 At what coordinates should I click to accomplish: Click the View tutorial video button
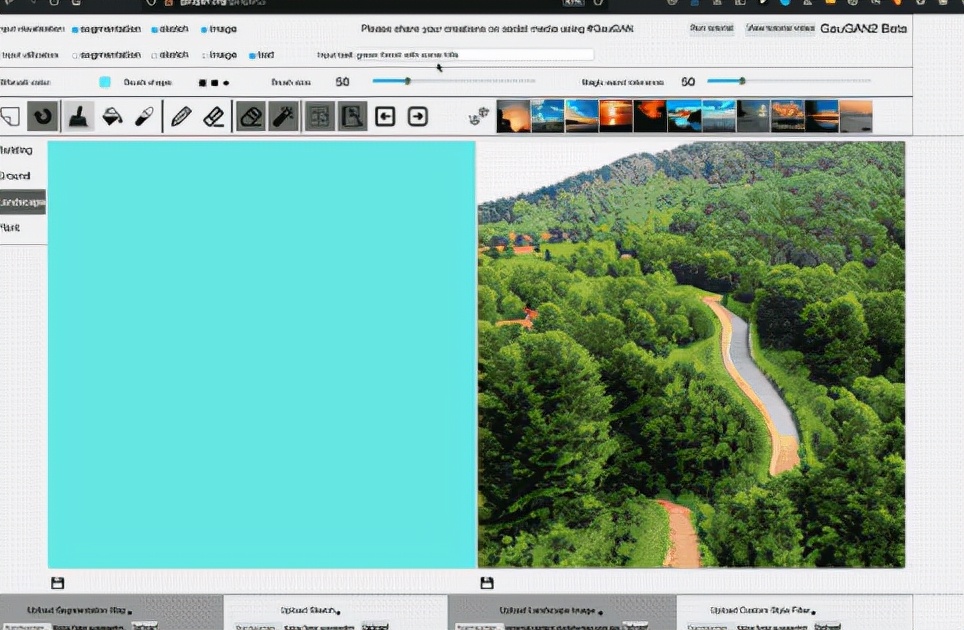780,29
